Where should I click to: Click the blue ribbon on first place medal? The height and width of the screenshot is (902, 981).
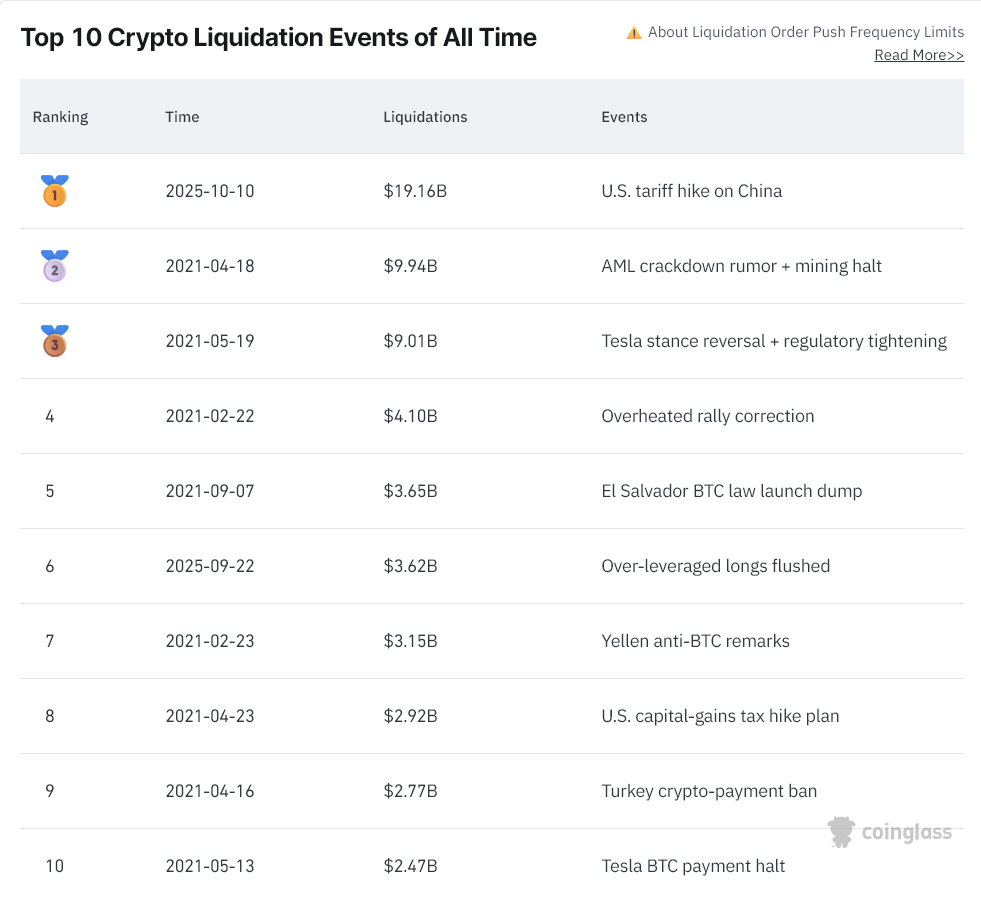(54, 180)
